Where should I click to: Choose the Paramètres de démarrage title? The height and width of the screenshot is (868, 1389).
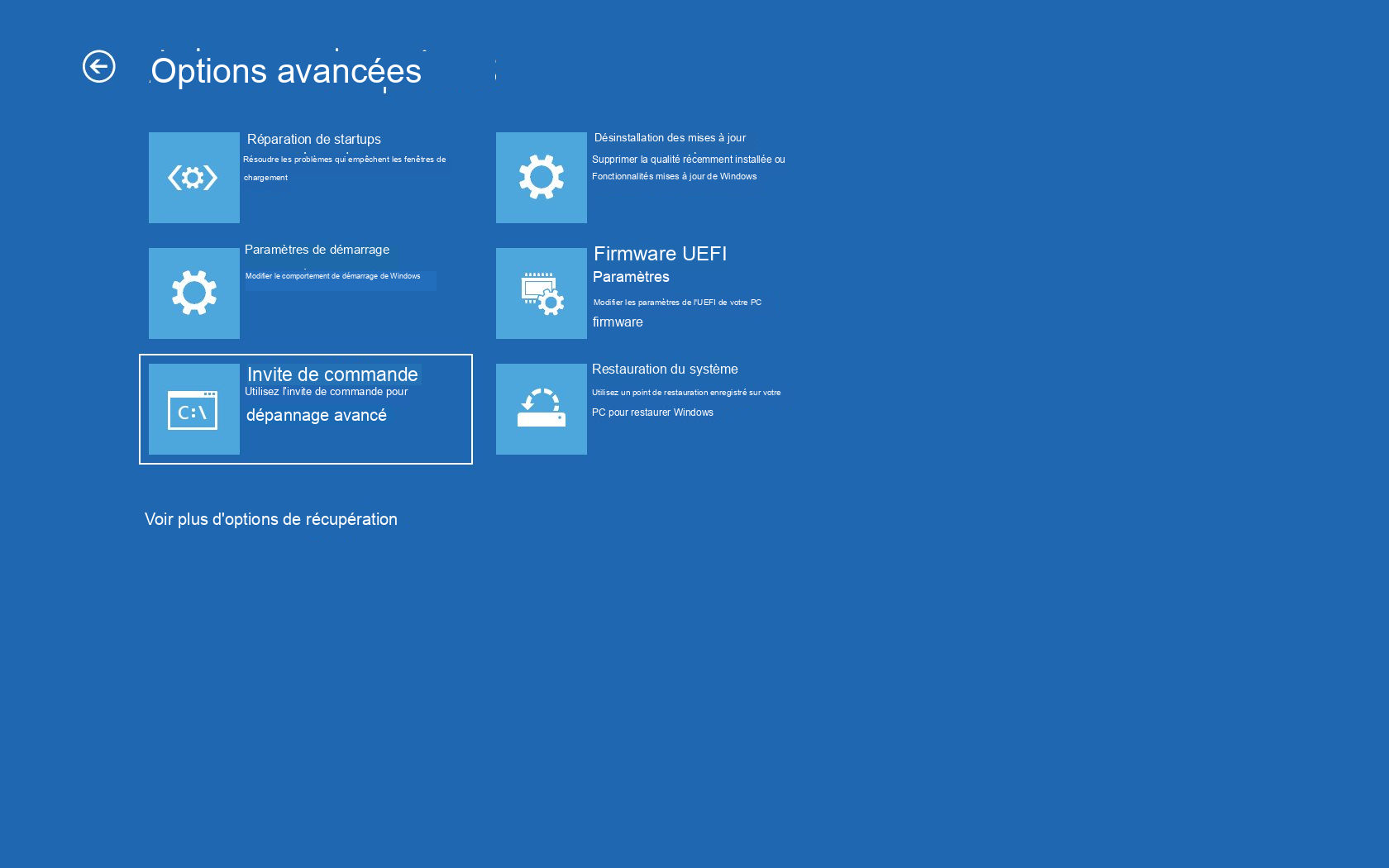pos(317,250)
